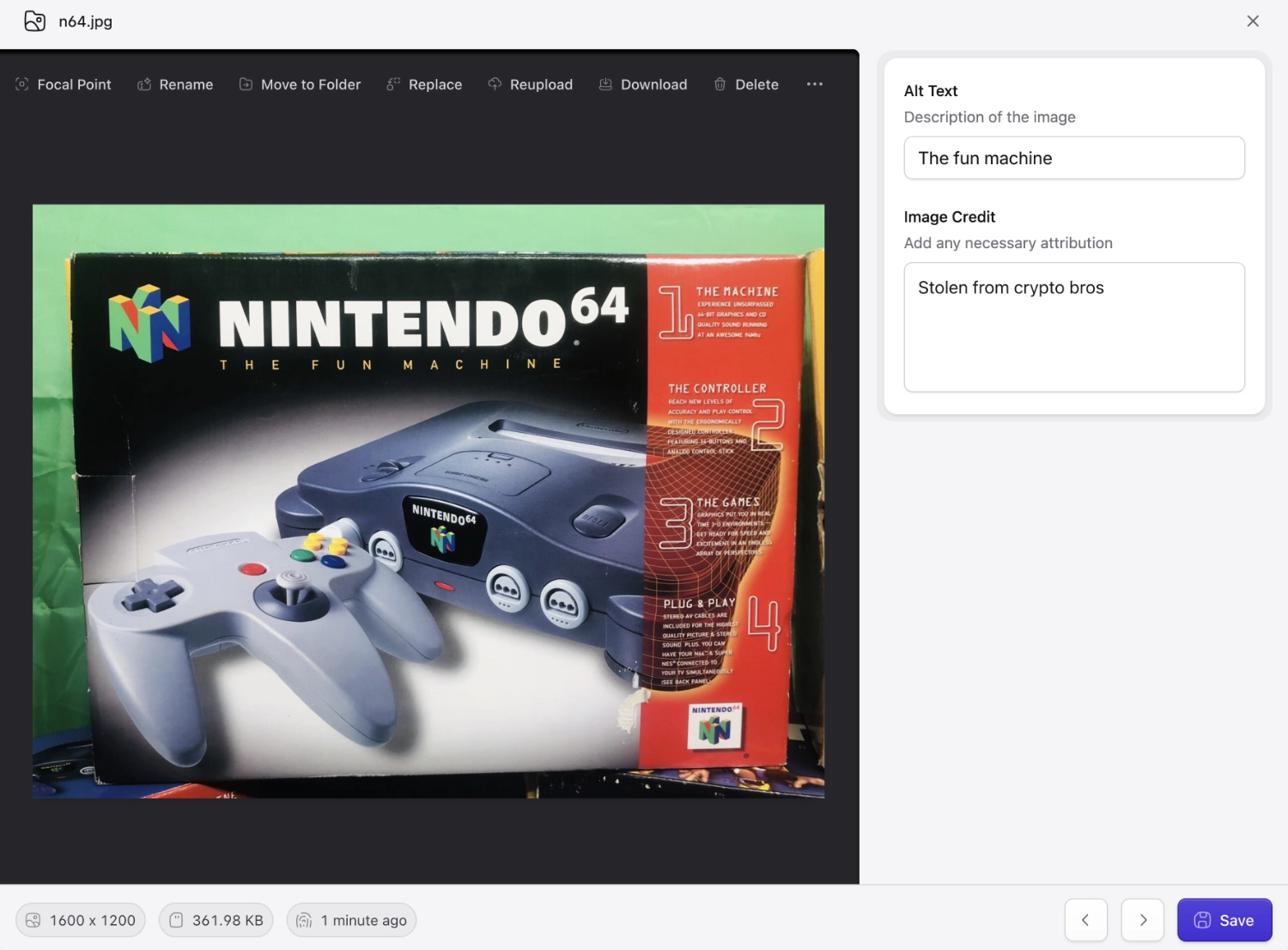
Task: Click the image file icon beside n64.jpg
Action: click(x=34, y=21)
